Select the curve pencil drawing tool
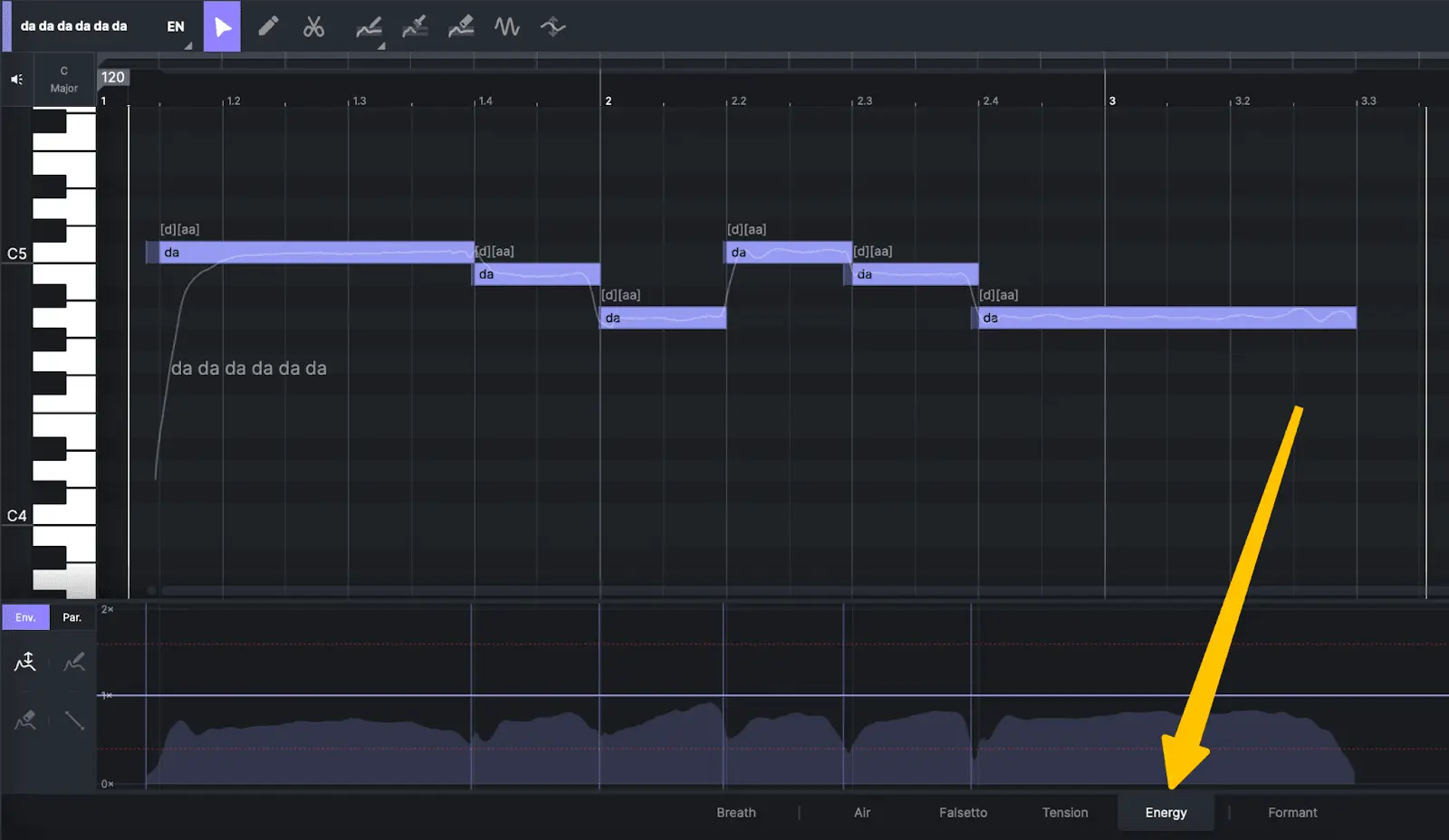 [368, 27]
